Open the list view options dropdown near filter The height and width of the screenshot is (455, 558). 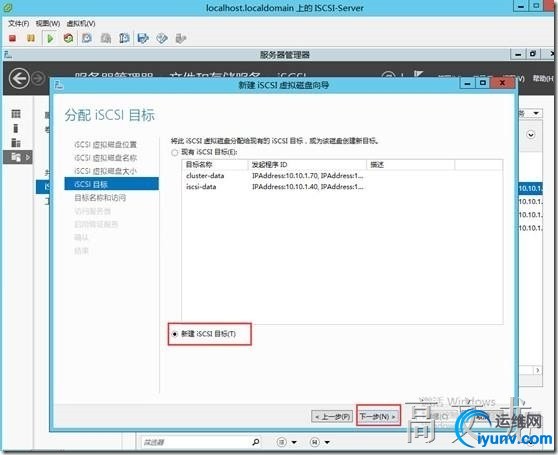coord(286,442)
